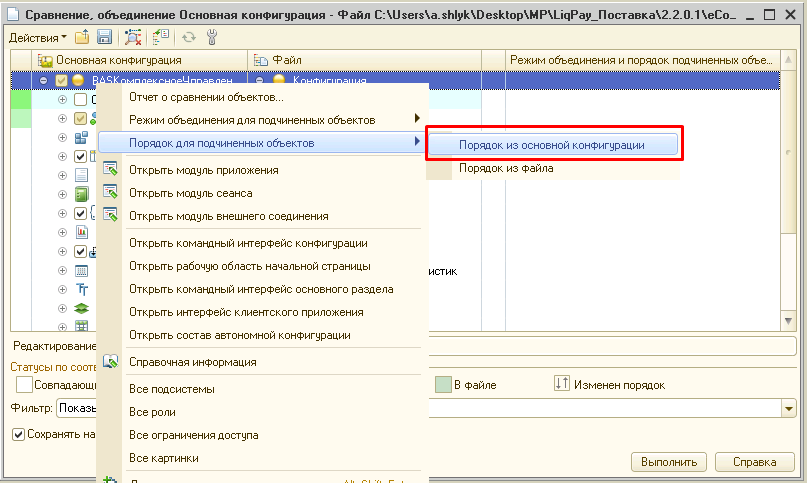
Task: Toggle the Совпадающ... status checkbox
Action: (x=24, y=385)
